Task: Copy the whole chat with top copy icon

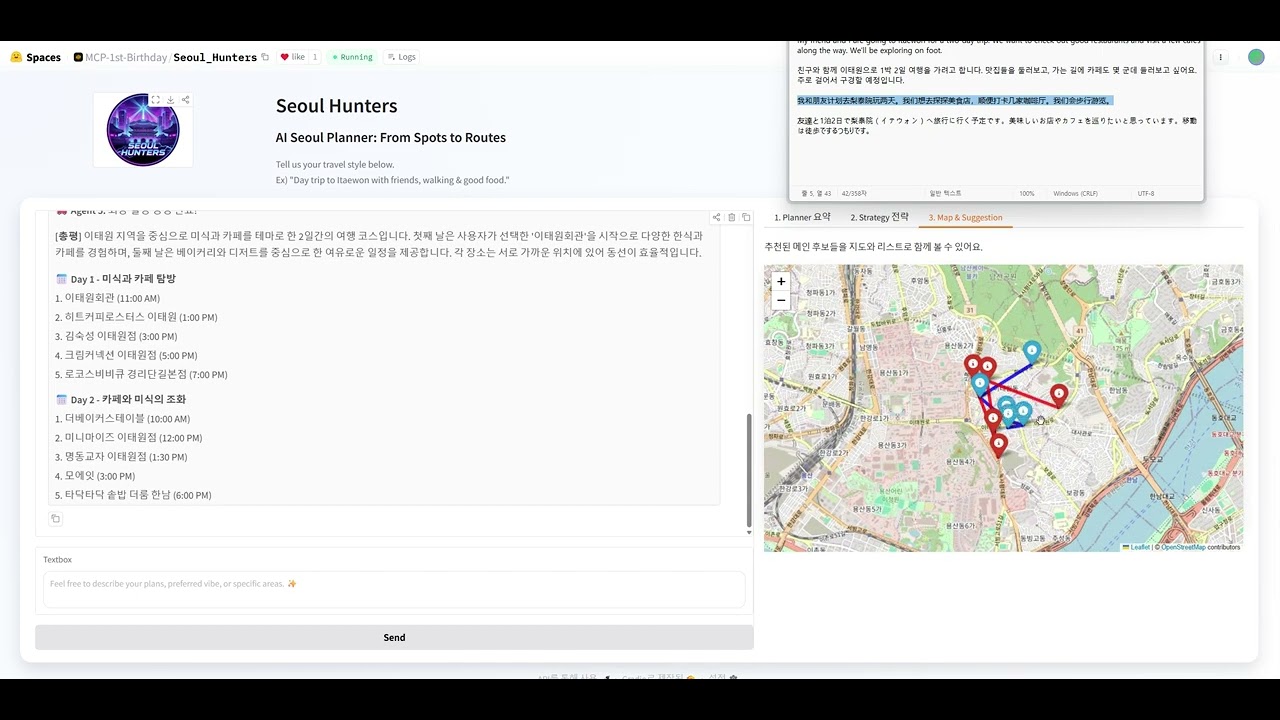Action: click(x=745, y=217)
